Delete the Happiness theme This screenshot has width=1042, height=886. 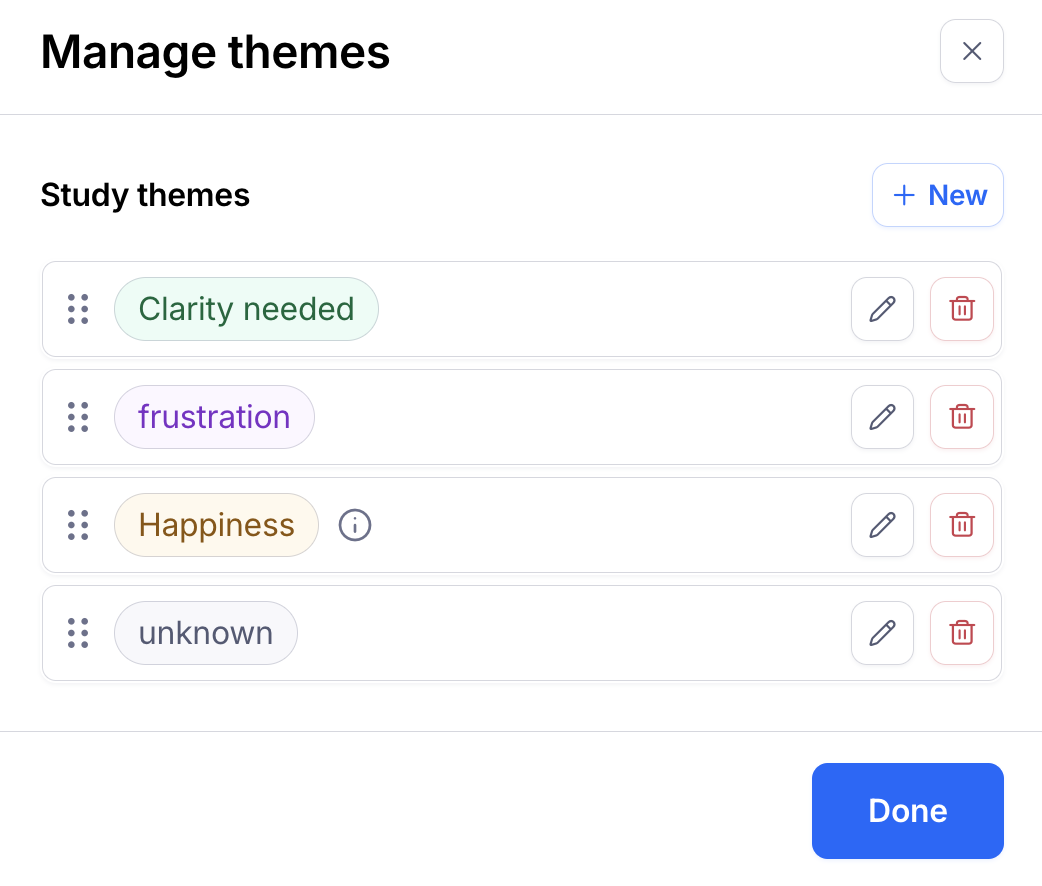pos(962,525)
